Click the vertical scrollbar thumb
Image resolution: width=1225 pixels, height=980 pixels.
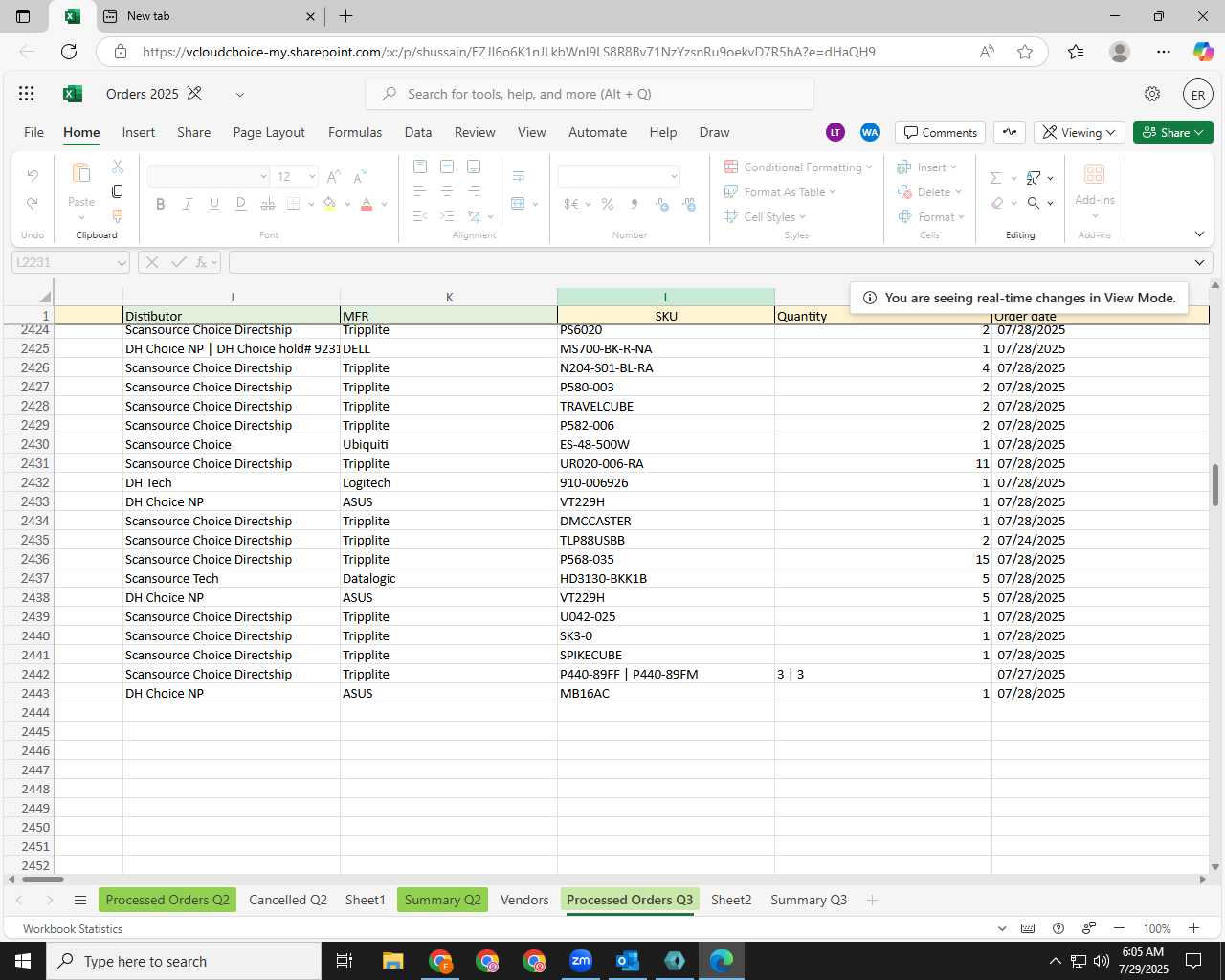1215,485
